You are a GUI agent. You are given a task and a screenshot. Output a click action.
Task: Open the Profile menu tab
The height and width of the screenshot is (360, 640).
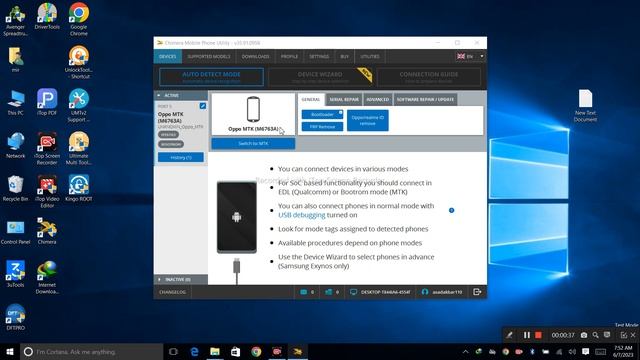pos(289,56)
